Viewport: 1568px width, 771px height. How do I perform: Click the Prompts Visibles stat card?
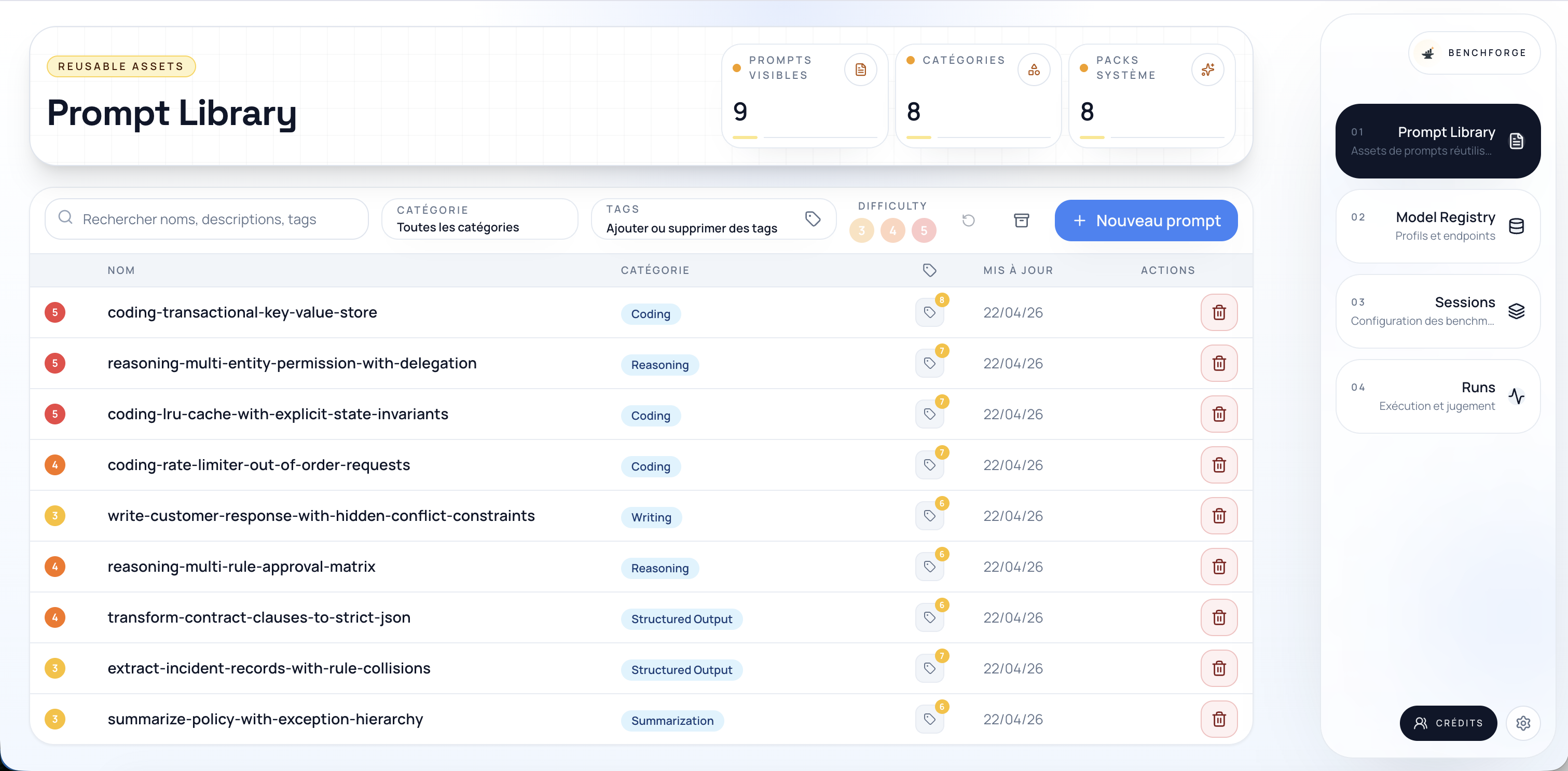pos(804,95)
